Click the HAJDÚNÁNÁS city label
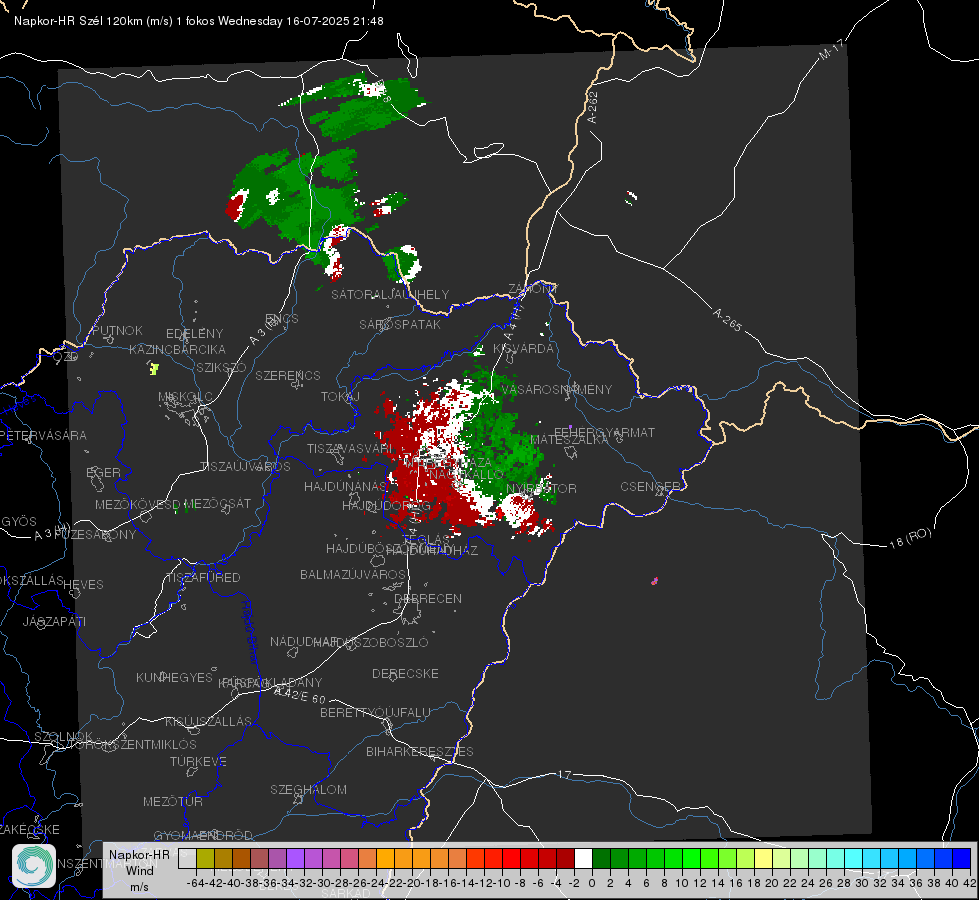Image resolution: width=979 pixels, height=900 pixels. [x=345, y=486]
